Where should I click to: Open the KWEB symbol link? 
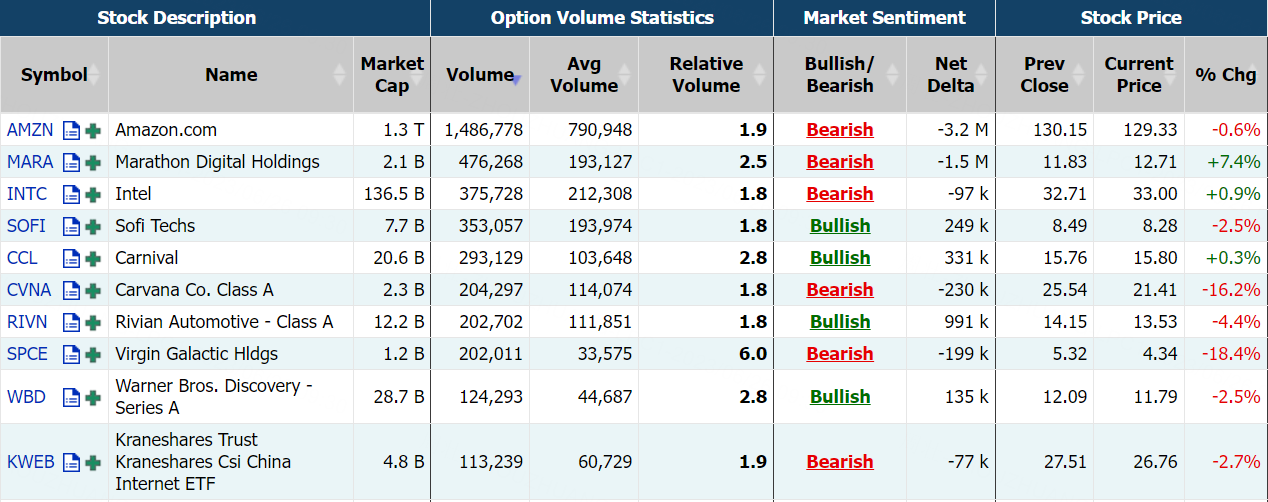[31, 462]
